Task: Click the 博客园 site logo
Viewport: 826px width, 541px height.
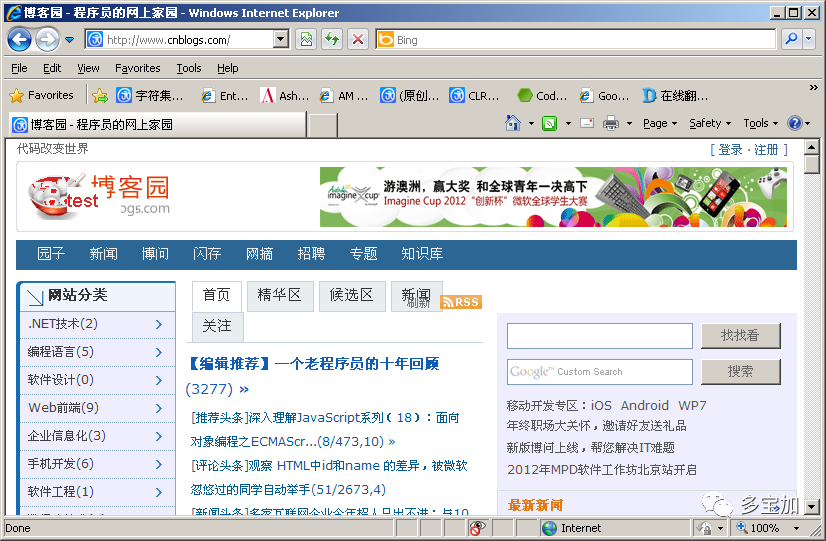Action: pyautogui.click(x=99, y=196)
